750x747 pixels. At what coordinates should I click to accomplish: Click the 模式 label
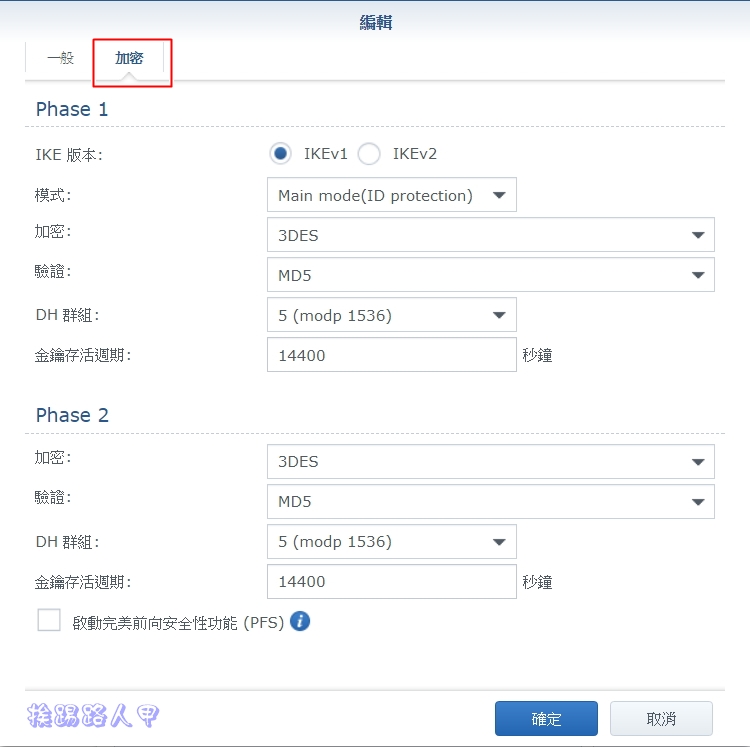pos(53,195)
